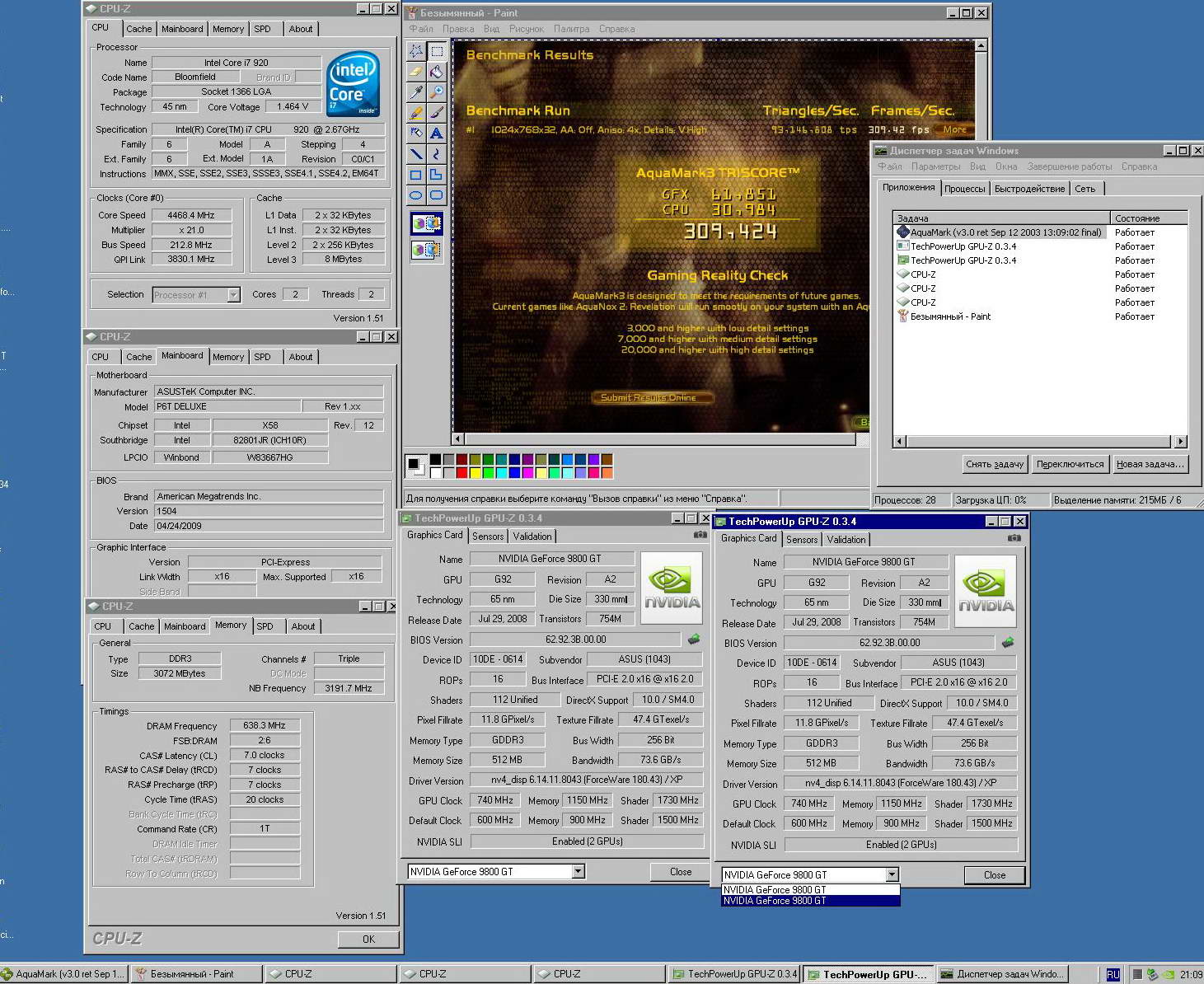Open the Processor #1 selection dropdown in CPU-Z

pyautogui.click(x=233, y=295)
